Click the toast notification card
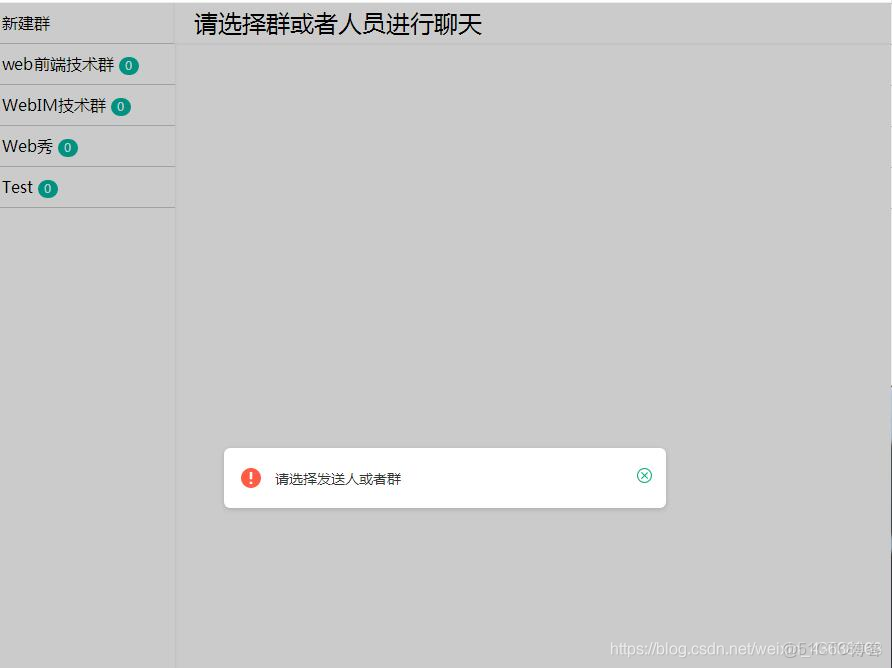Viewport: 892px width, 668px height. click(445, 477)
